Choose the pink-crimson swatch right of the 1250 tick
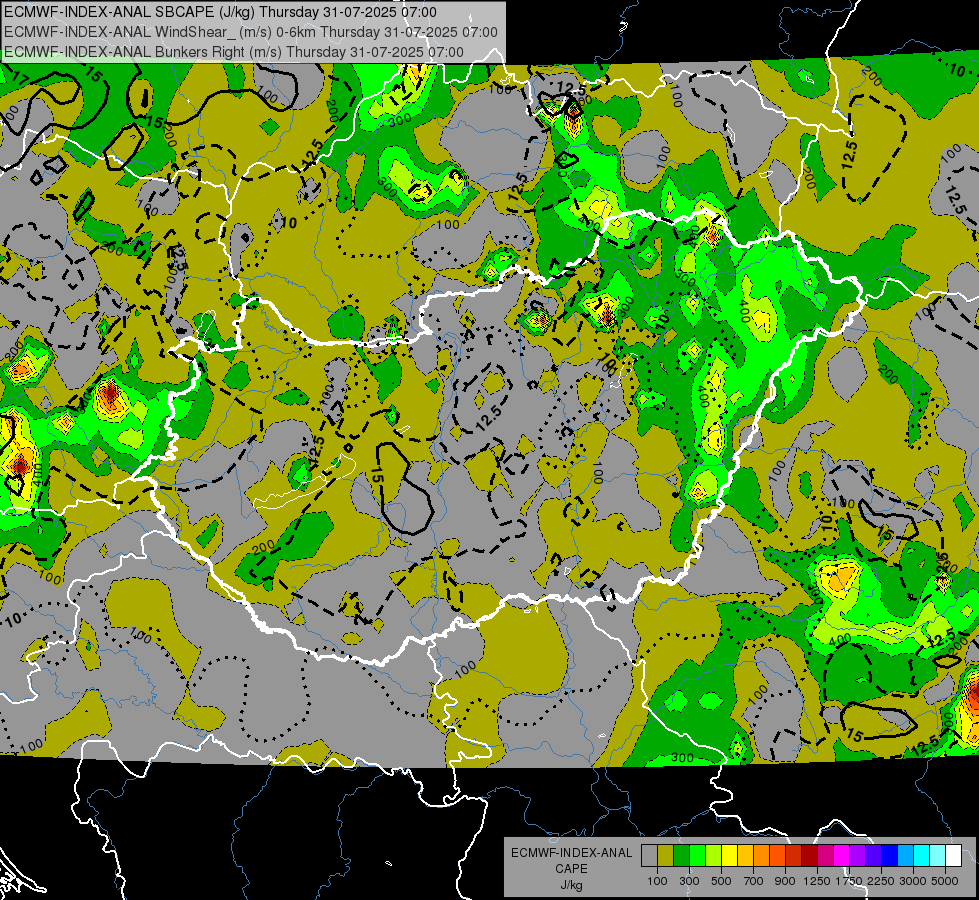The height and width of the screenshot is (900, 979). point(825,855)
